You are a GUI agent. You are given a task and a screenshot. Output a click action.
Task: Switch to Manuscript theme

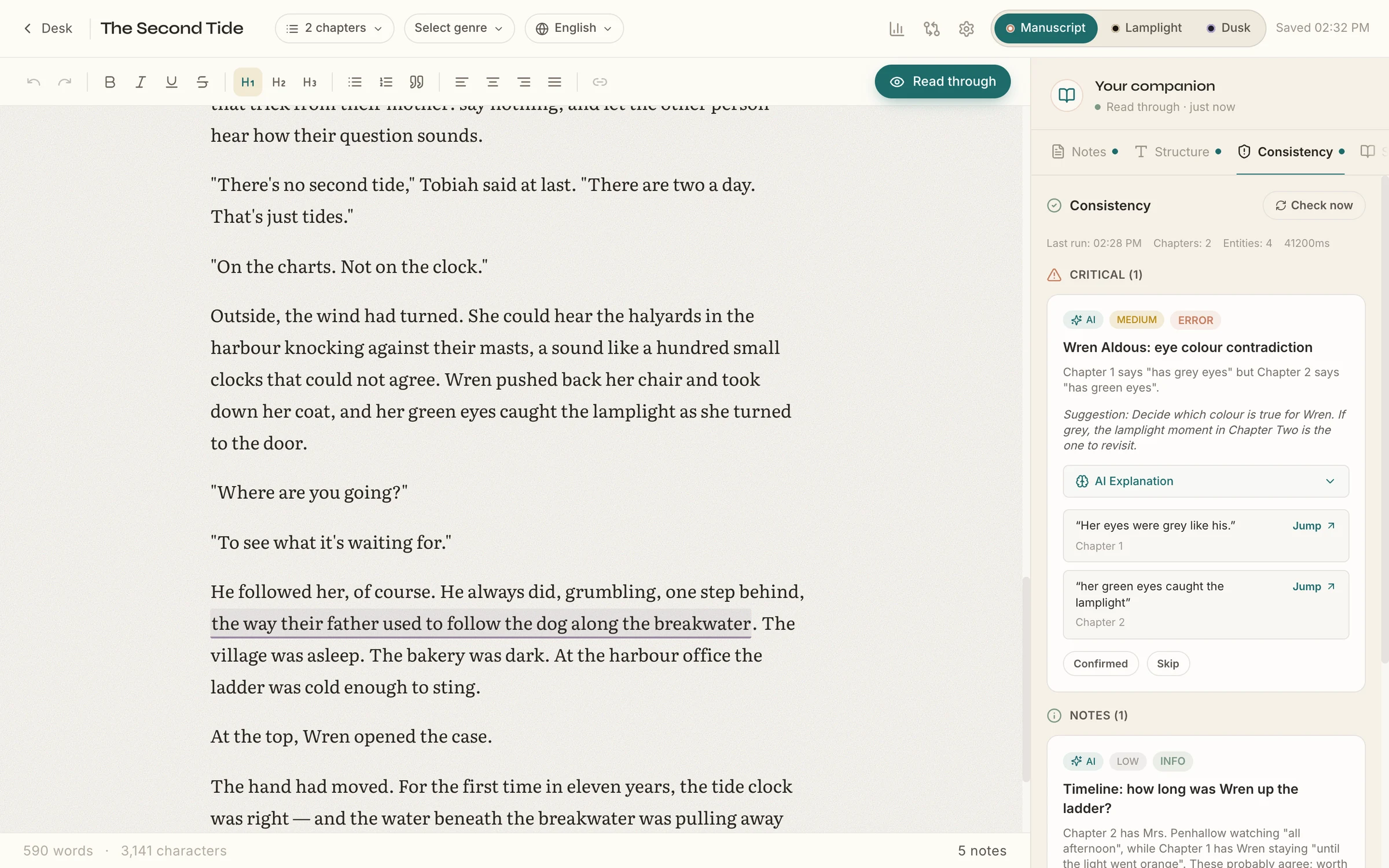1045,28
